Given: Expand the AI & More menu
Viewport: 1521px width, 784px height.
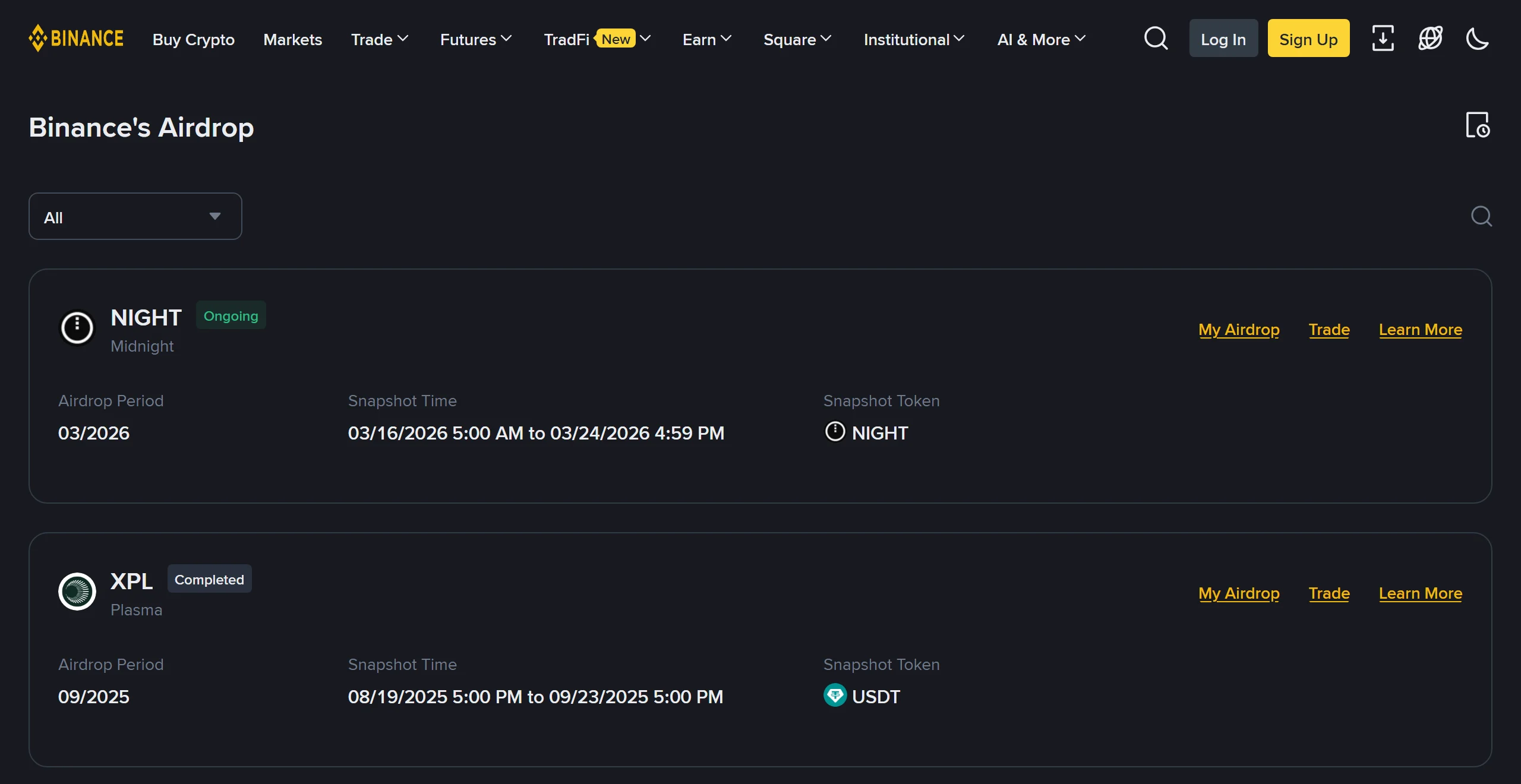Looking at the screenshot, I should (1041, 39).
